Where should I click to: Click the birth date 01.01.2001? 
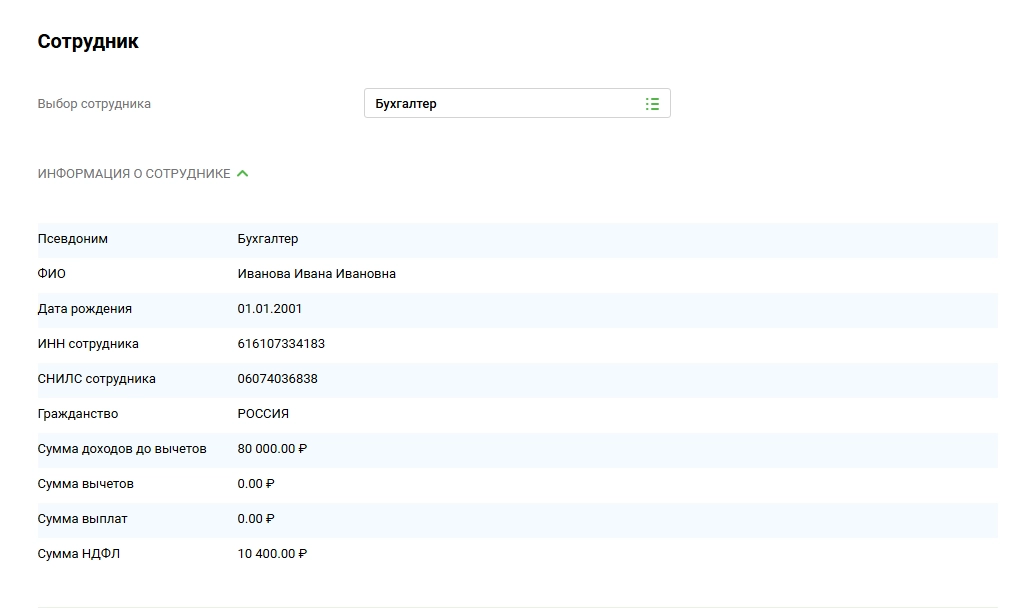coord(270,309)
